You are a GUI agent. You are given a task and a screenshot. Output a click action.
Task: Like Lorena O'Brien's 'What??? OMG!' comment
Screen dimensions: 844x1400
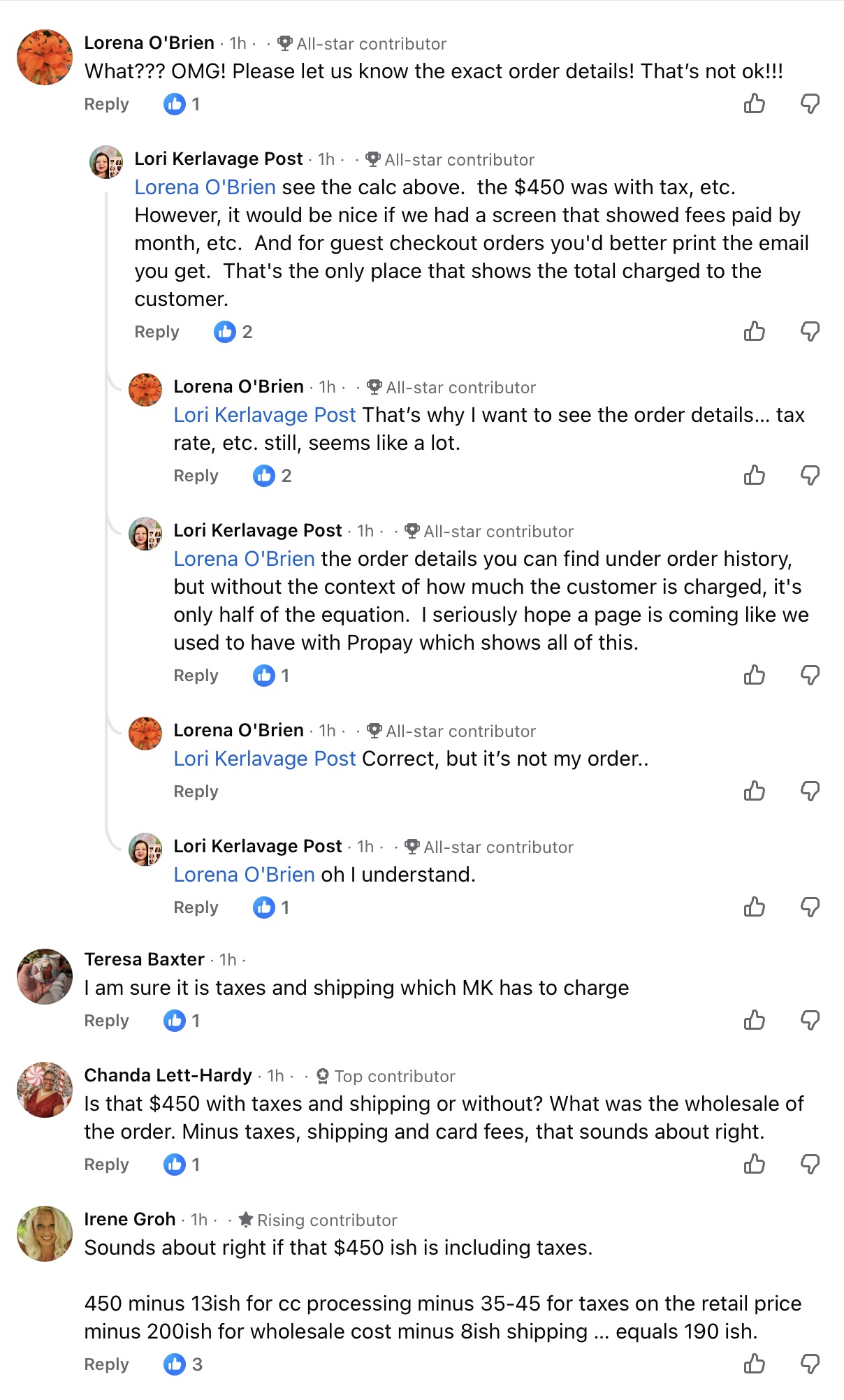(x=754, y=104)
